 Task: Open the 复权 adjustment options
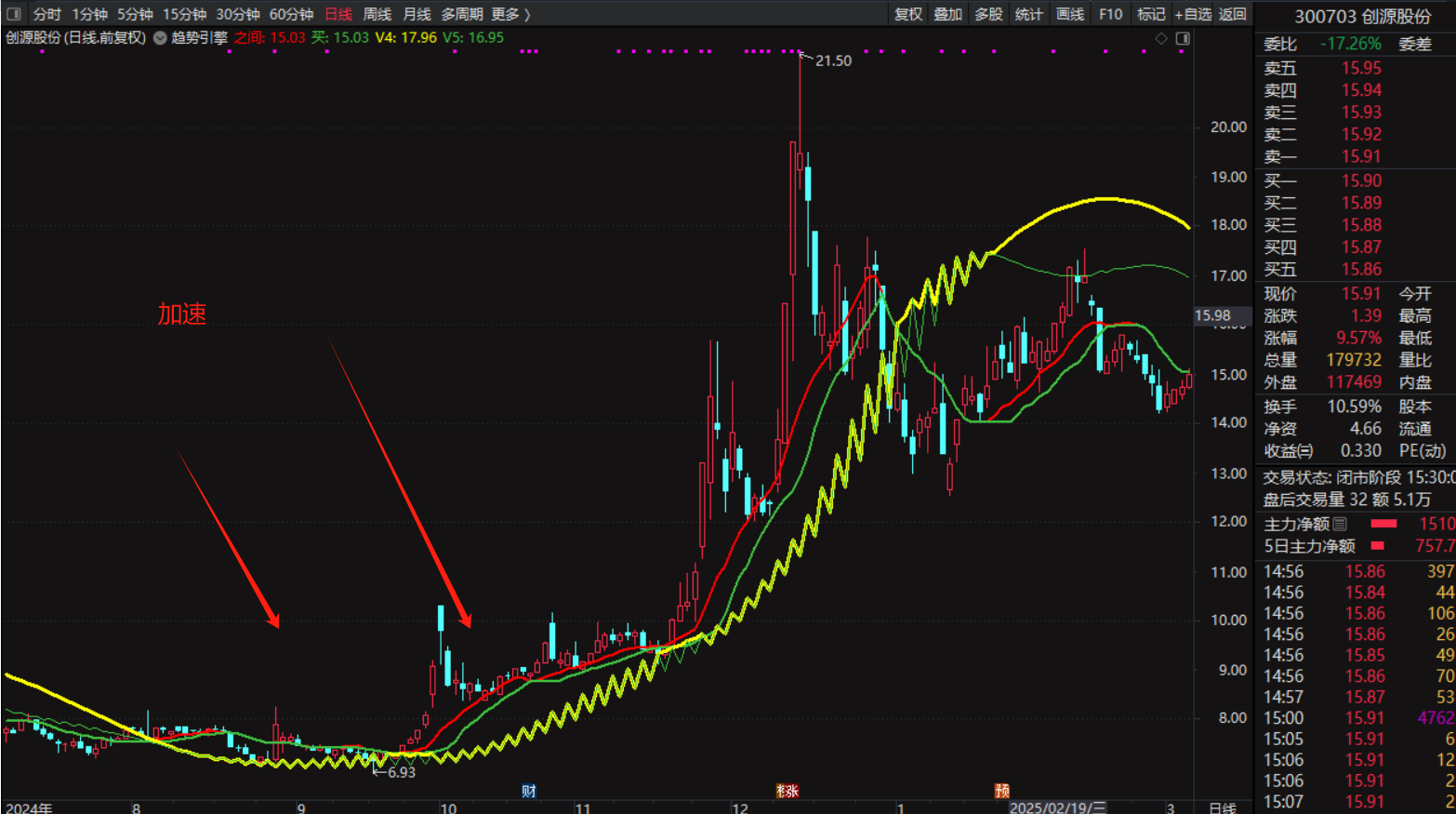click(907, 14)
